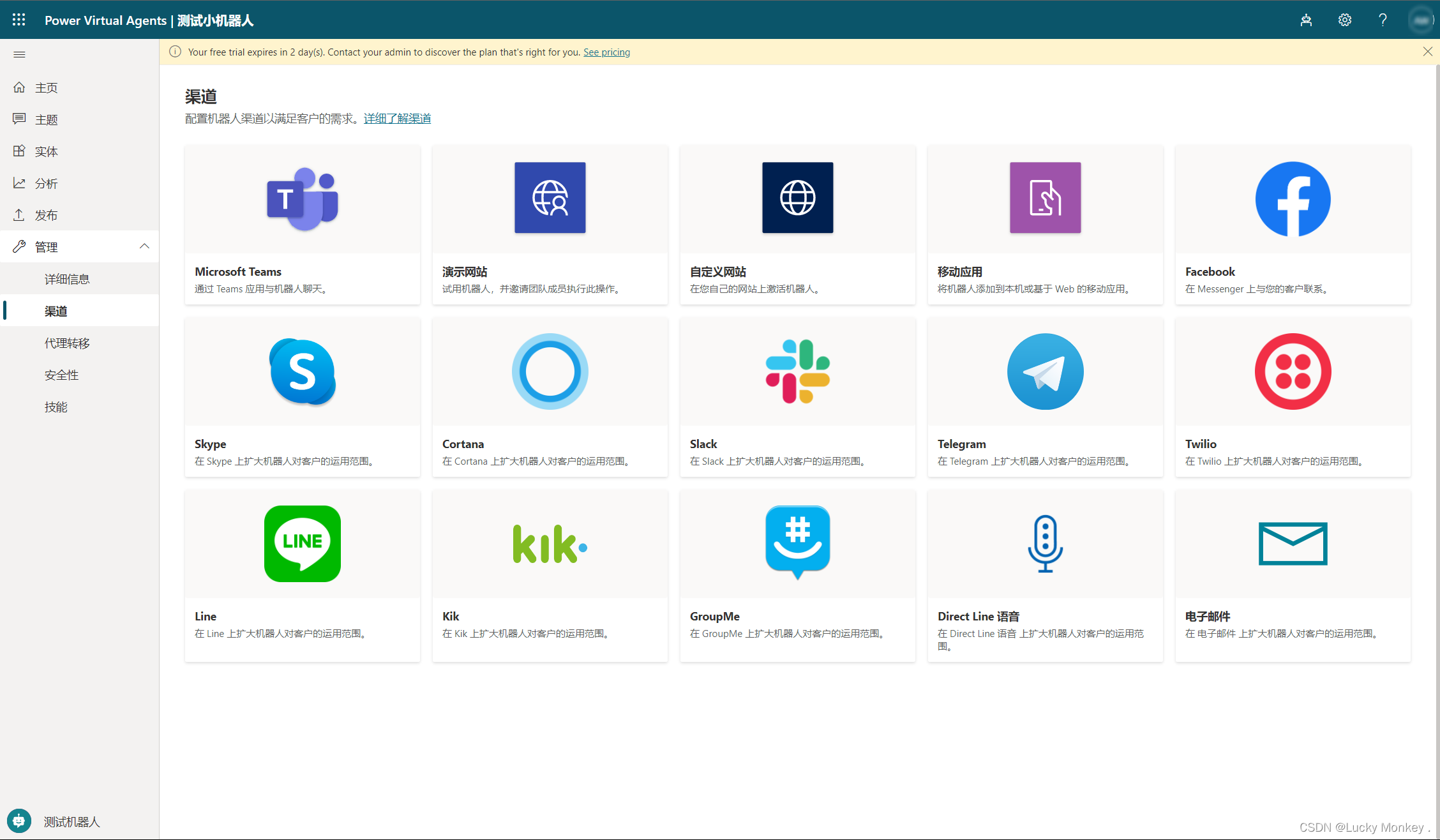Open the 自定义网站 channel title
The image size is (1440, 840).
pyautogui.click(x=718, y=272)
